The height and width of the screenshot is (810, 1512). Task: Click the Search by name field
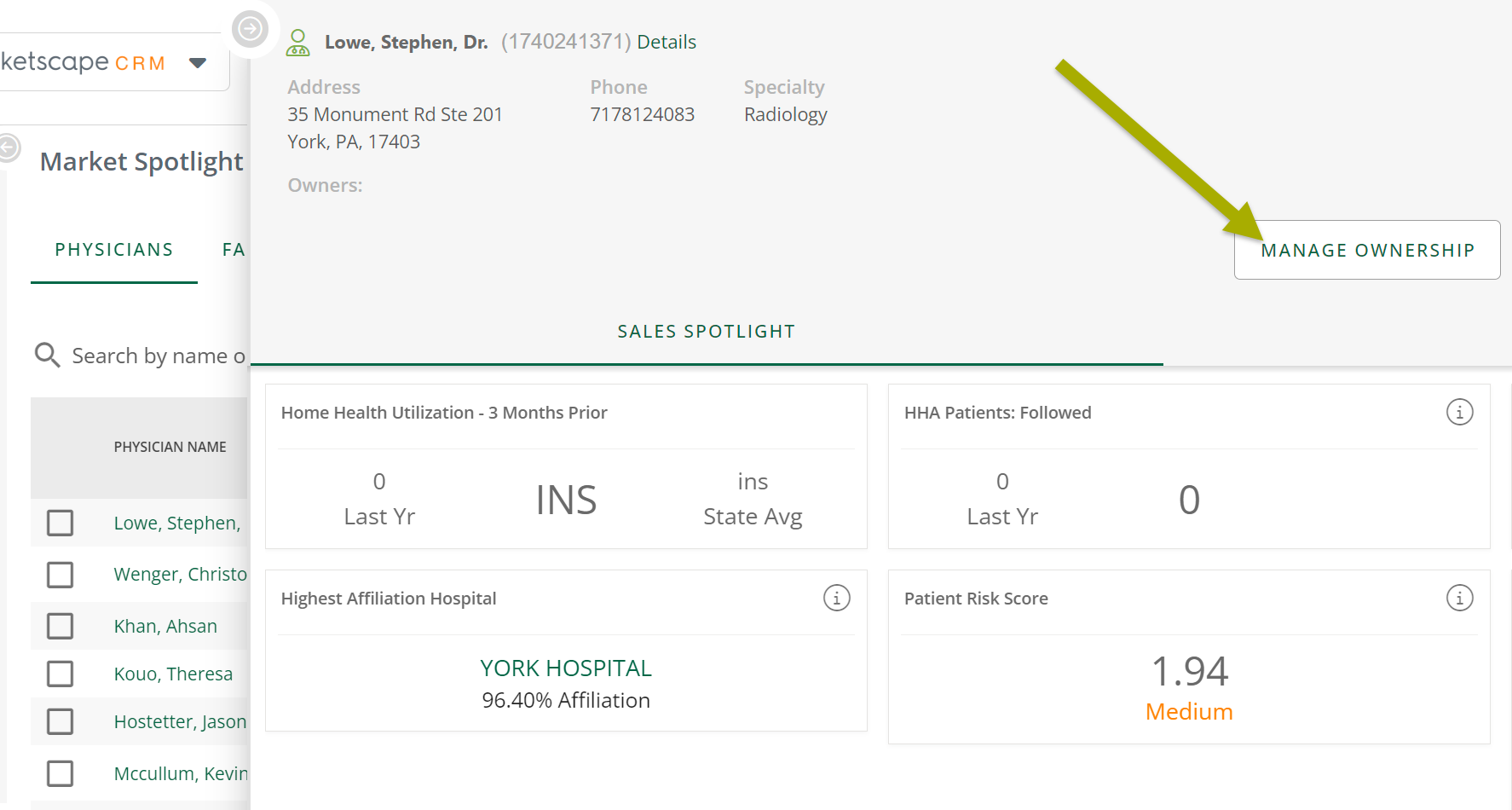[x=159, y=356]
